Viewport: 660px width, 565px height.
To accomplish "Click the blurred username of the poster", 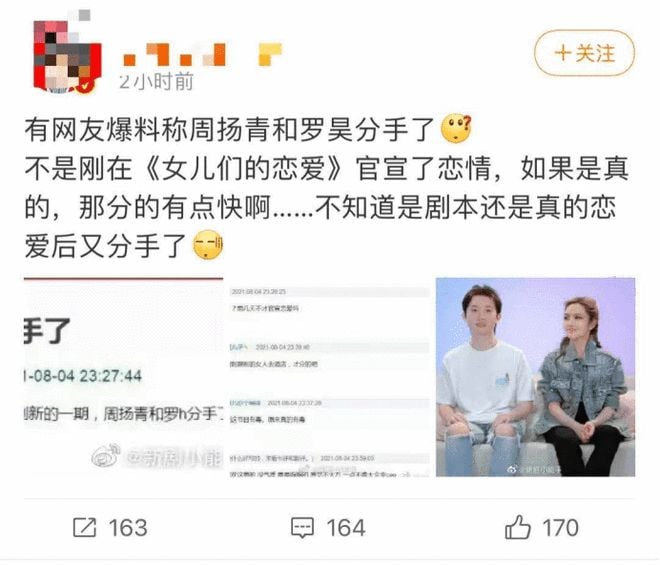I will 175,56.
